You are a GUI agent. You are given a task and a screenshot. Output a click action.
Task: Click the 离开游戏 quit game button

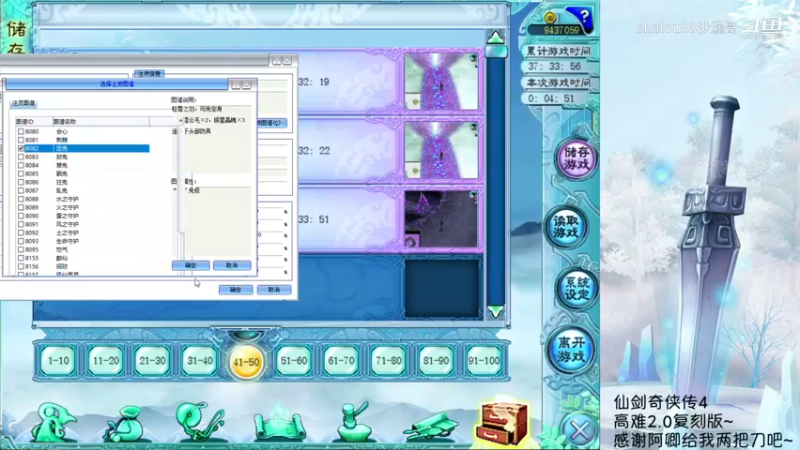pos(570,349)
